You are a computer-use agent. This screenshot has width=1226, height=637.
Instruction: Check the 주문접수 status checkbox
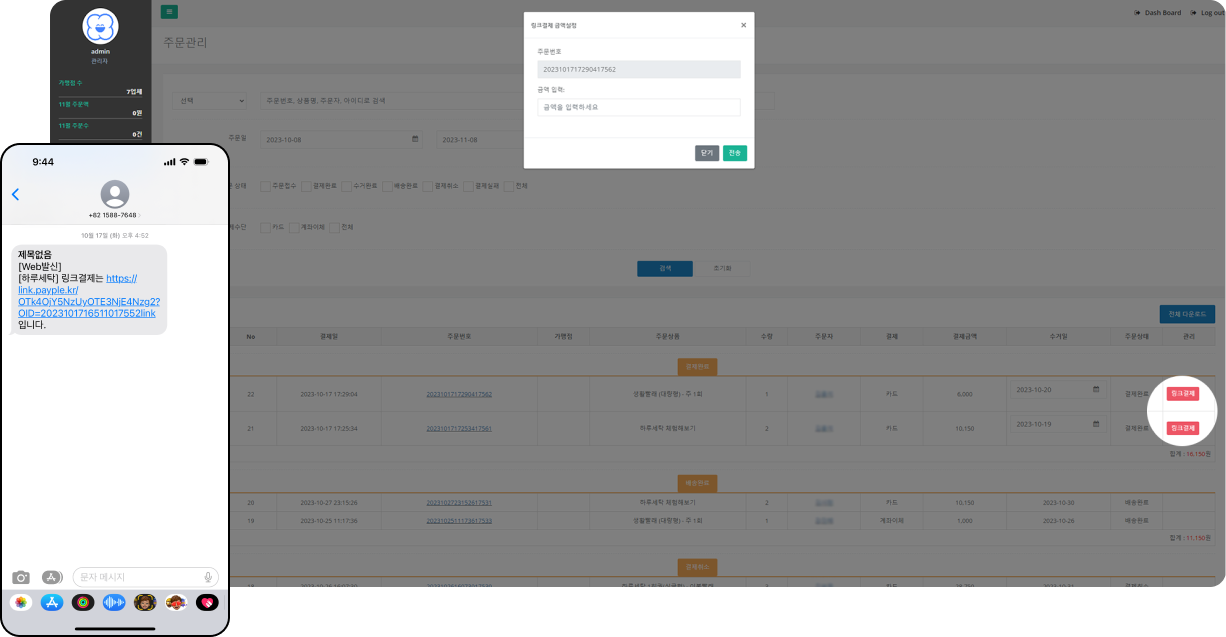click(265, 186)
